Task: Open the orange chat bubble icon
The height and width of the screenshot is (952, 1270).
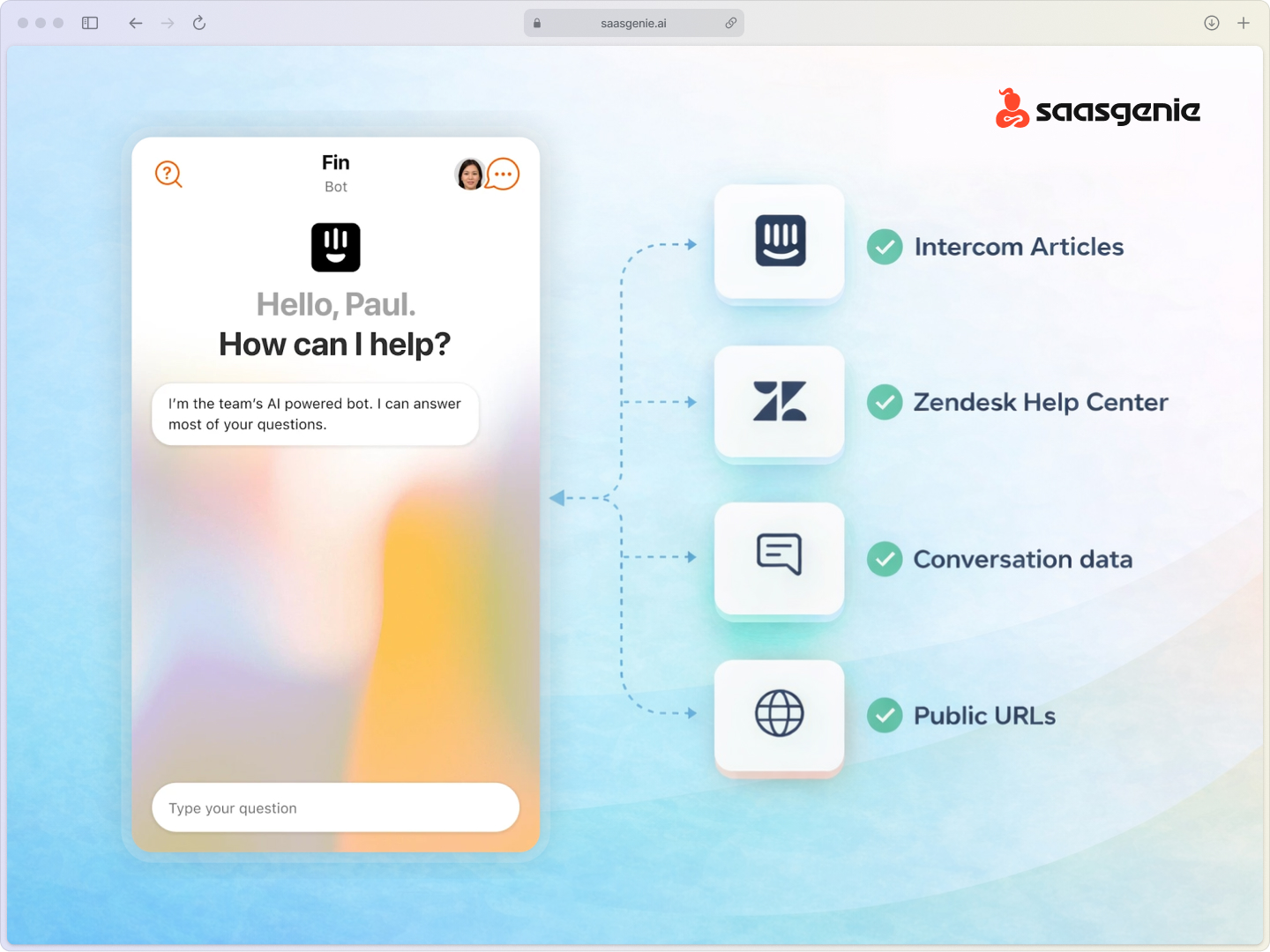Action: click(503, 174)
